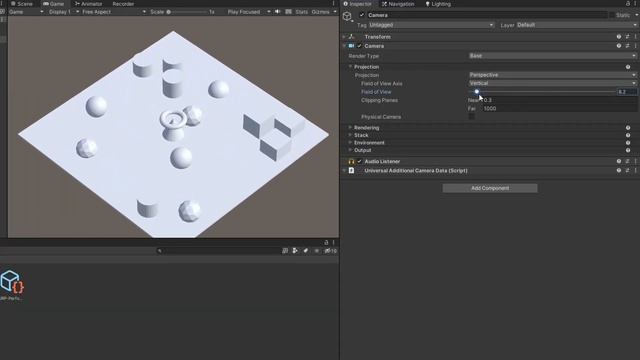Expand the Rendering section
The width and height of the screenshot is (640, 360).
coord(350,128)
